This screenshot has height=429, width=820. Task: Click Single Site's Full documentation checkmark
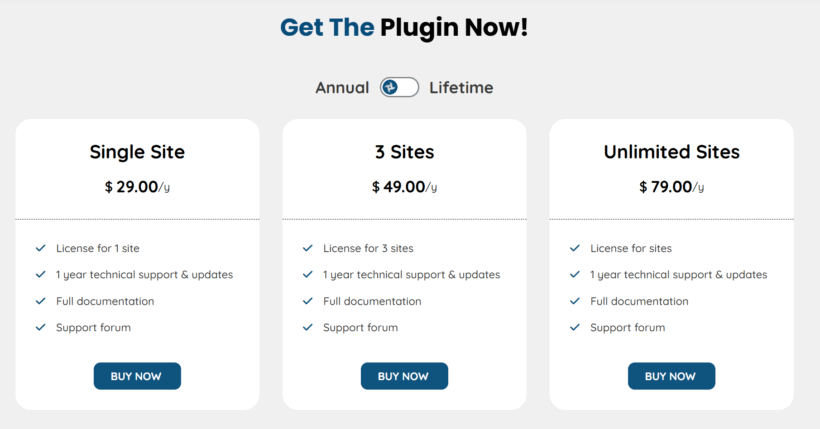point(41,301)
